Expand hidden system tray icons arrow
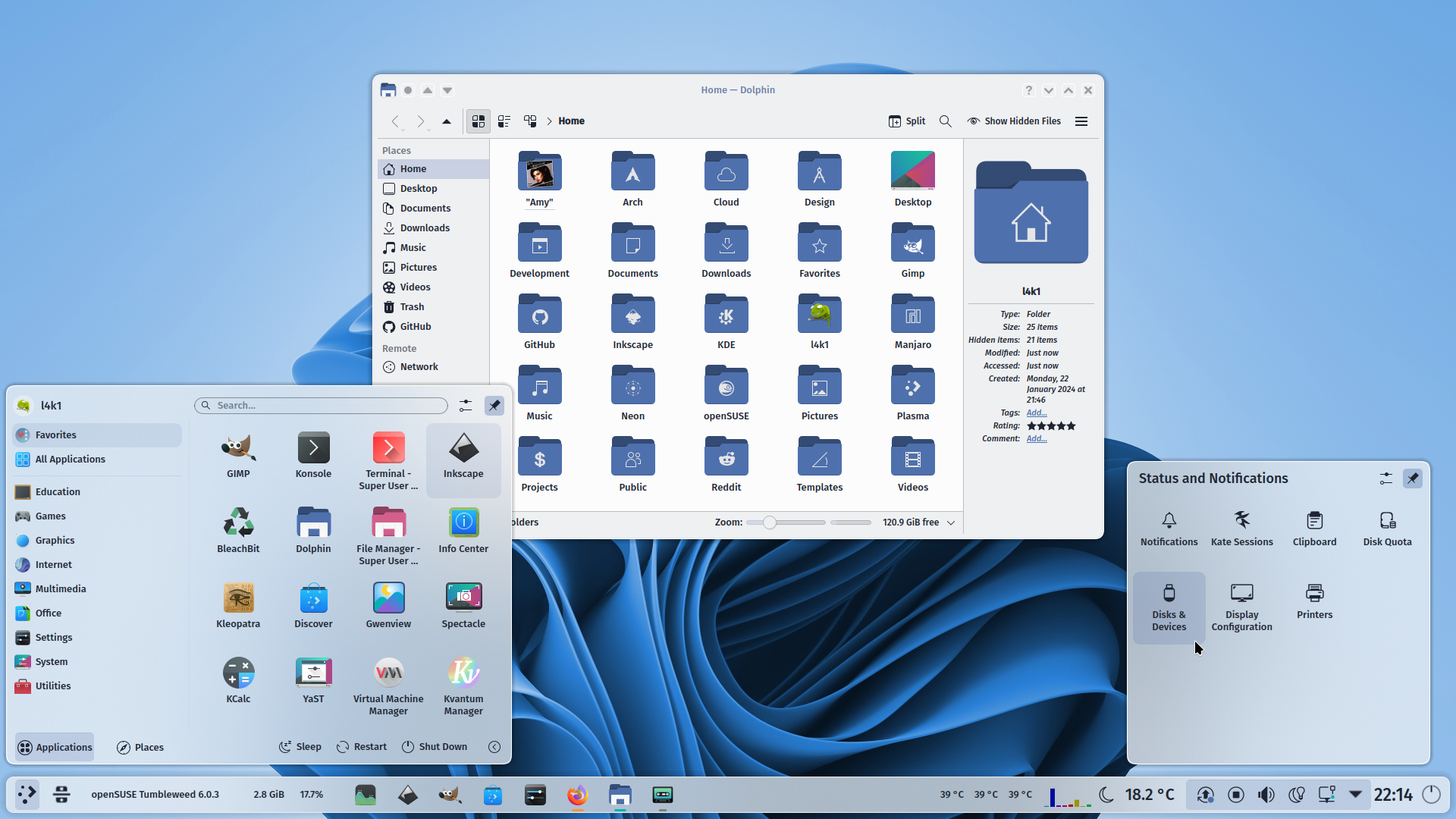 coord(1355,795)
